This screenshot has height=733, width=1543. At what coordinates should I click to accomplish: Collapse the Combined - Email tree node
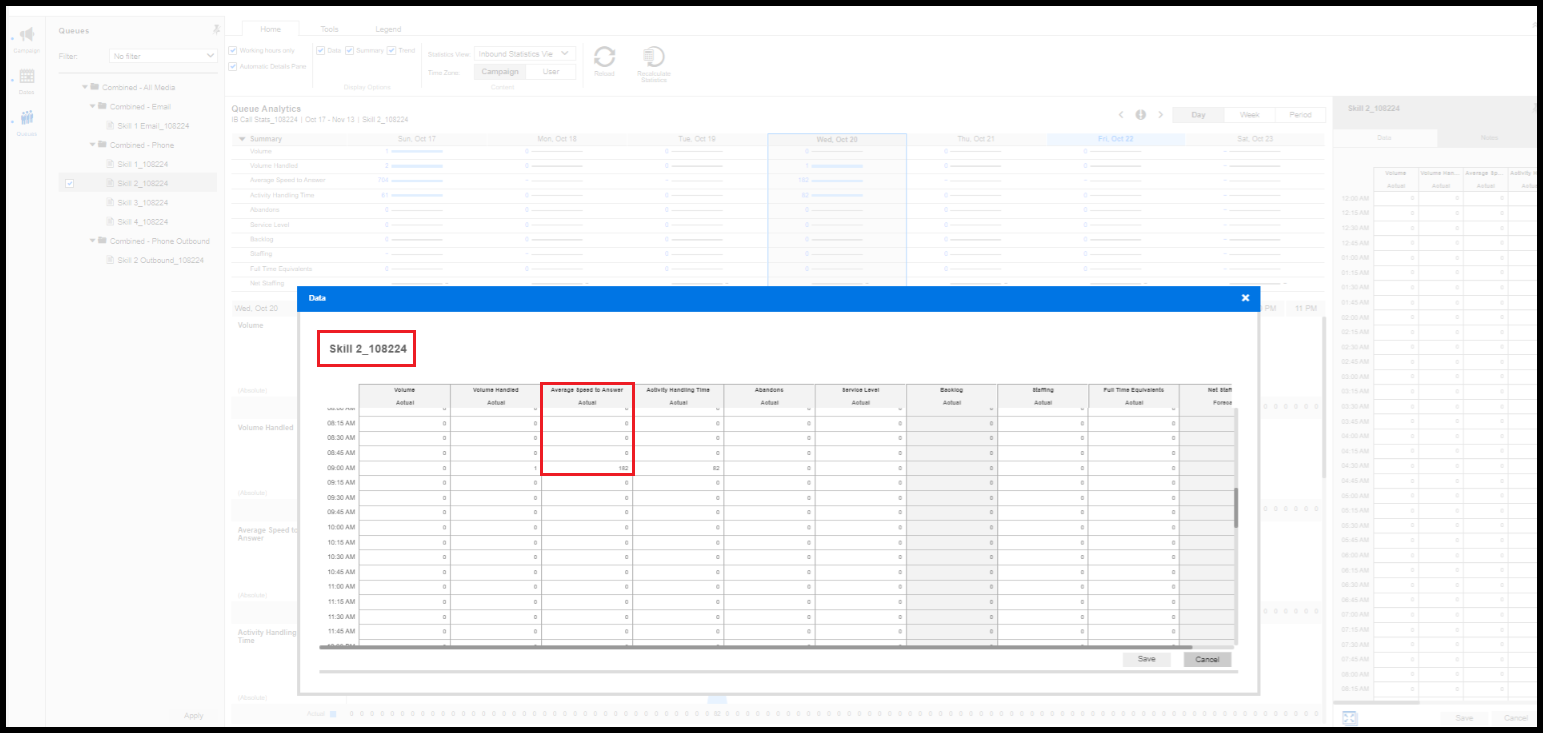(x=92, y=106)
